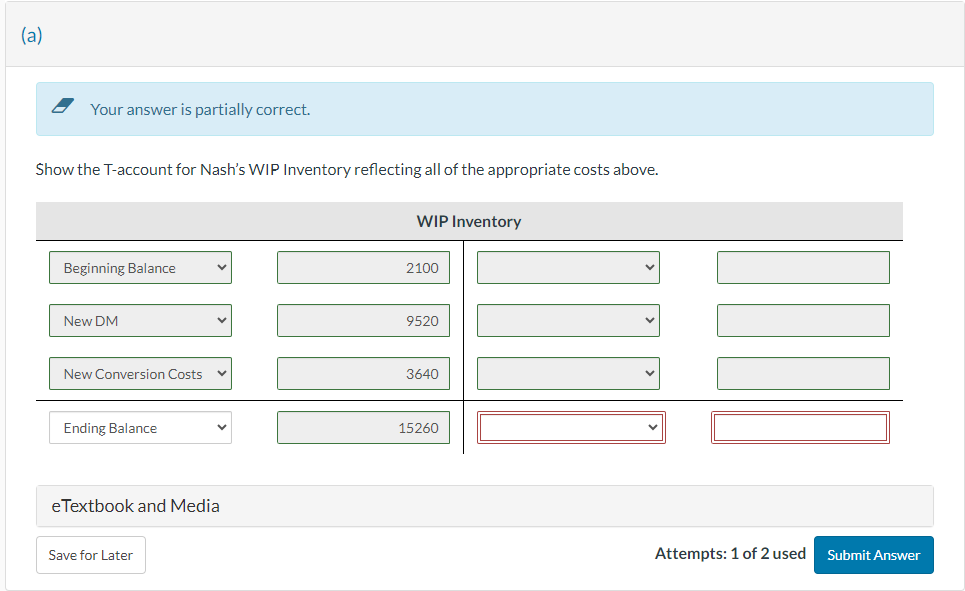Click the empty credit amount field in New Conversion Costs row
Screen dimensions: 965x591
click(803, 374)
